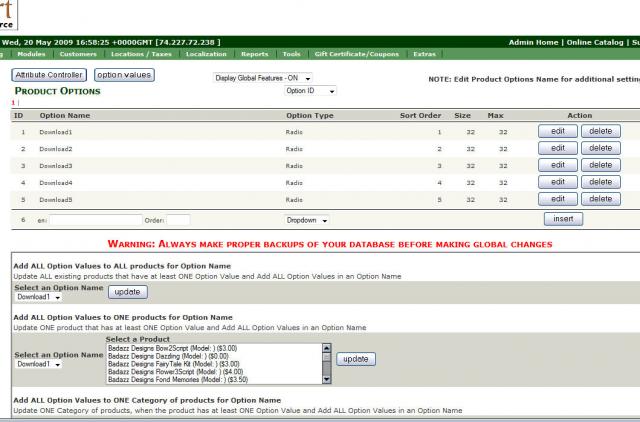
Task: Click product list scrollbar up arrow
Action: [327, 348]
